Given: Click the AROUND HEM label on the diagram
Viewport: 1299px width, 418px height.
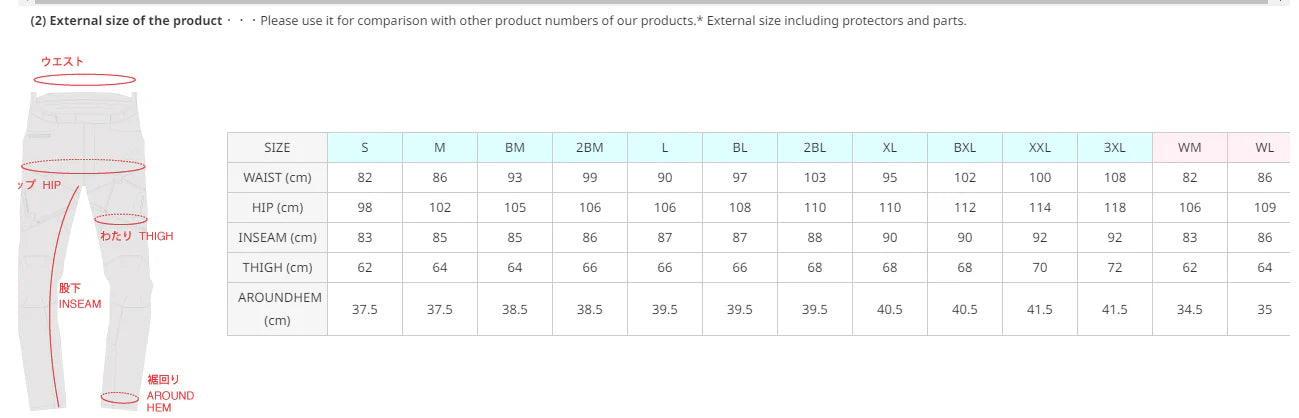Looking at the screenshot, I should pos(170,394).
